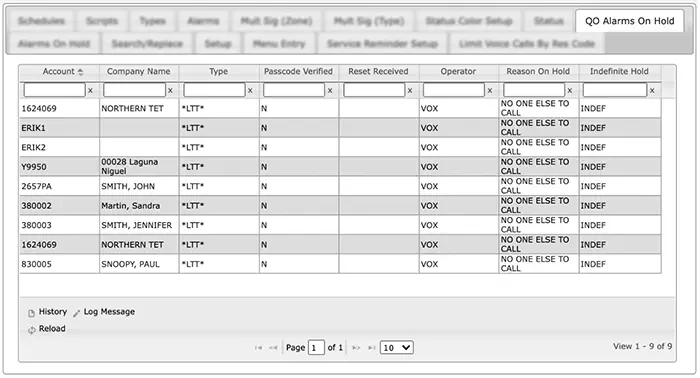Click the History icon button
The image size is (700, 378).
click(31, 313)
